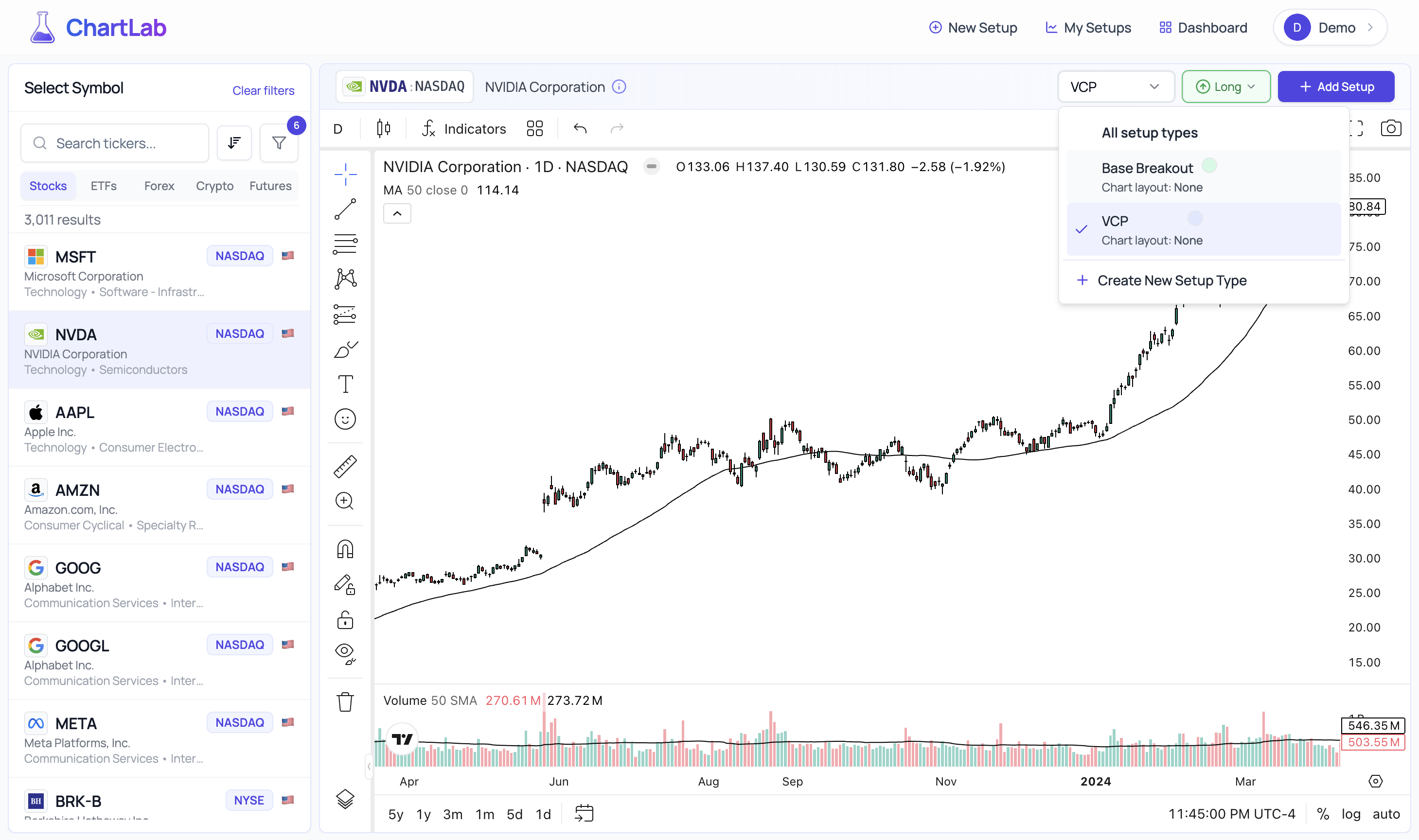Click the NVIDIA Corporation info icon
The image size is (1419, 840).
(x=619, y=87)
